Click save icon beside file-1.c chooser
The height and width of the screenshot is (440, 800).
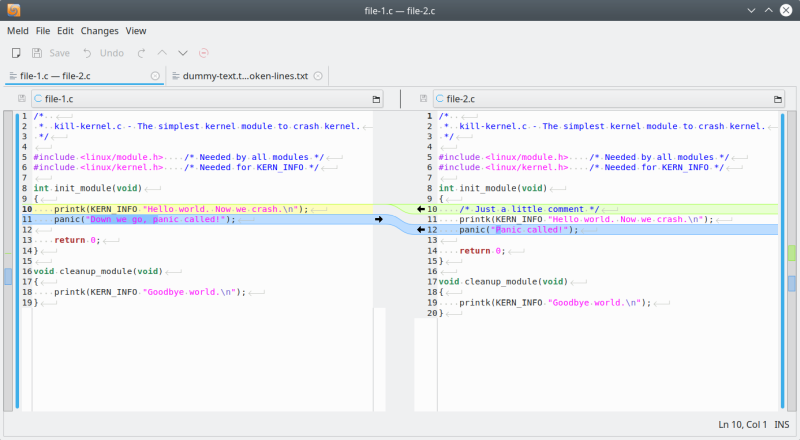[x=22, y=99]
